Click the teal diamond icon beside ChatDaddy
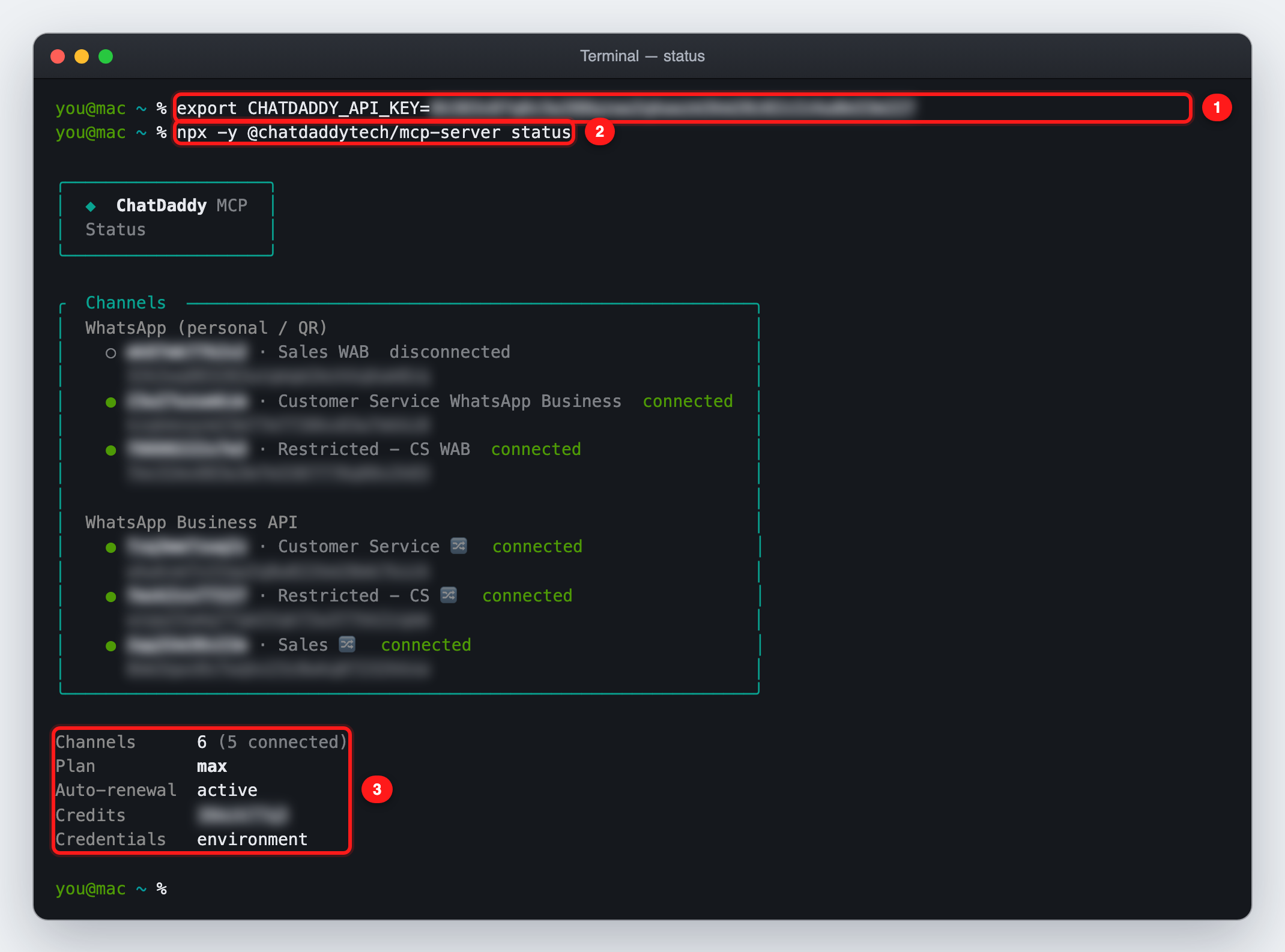Image resolution: width=1285 pixels, height=952 pixels. tap(91, 206)
